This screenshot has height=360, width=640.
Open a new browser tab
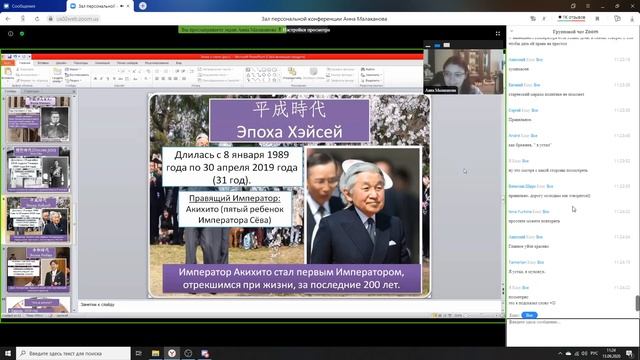[x=142, y=6]
